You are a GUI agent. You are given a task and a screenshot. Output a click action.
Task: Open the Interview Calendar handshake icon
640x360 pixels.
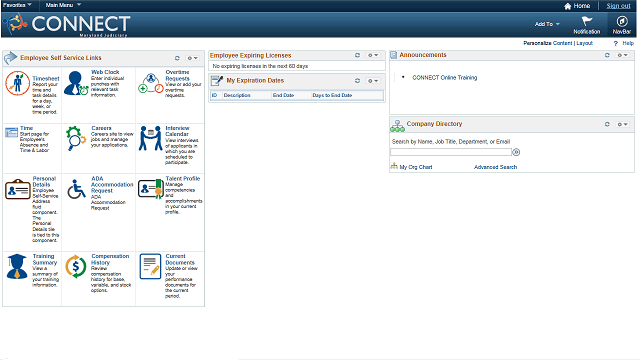click(150, 138)
